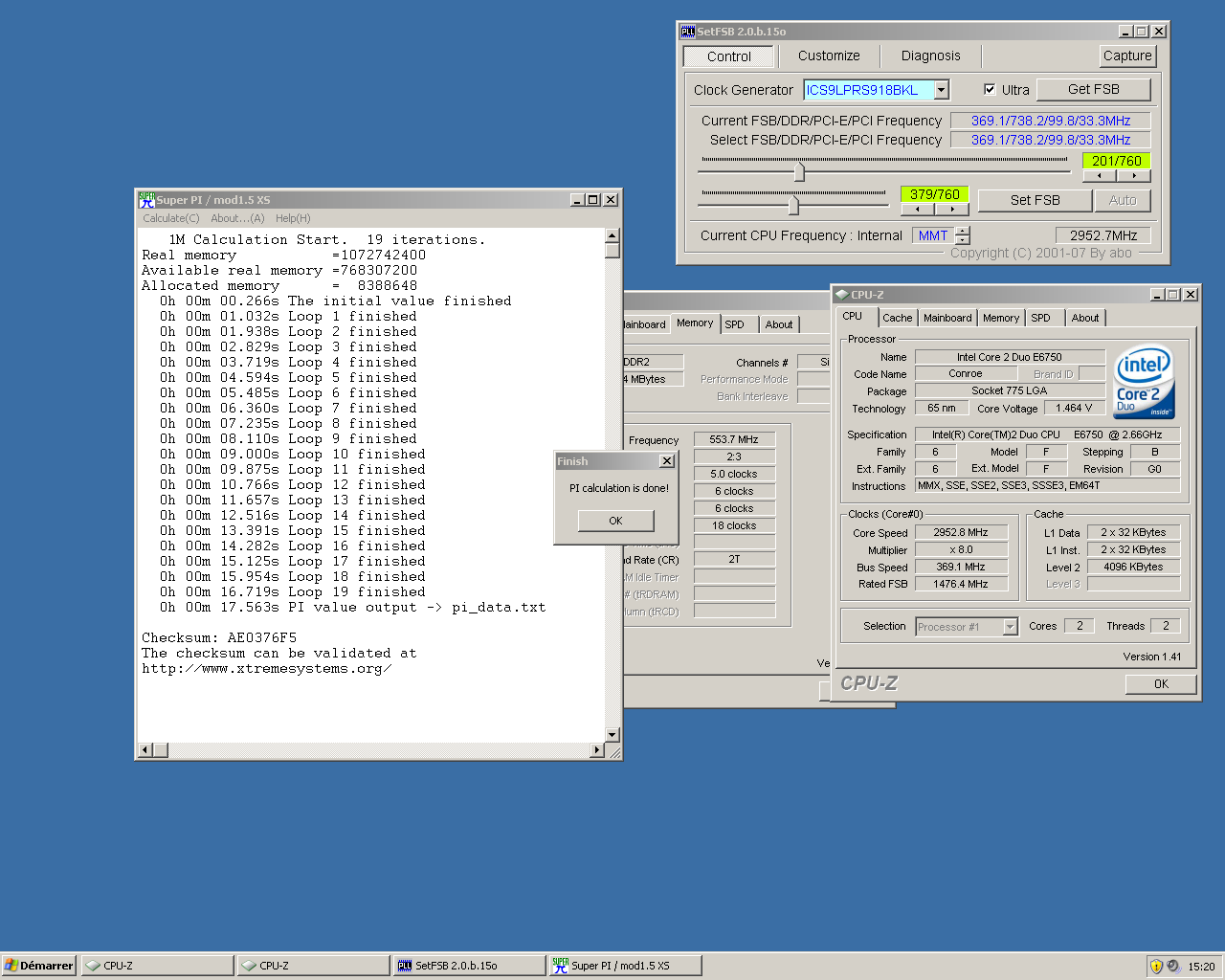Image resolution: width=1225 pixels, height=980 pixels.
Task: Open the About tab in front CPU-Z
Action: click(x=1085, y=318)
